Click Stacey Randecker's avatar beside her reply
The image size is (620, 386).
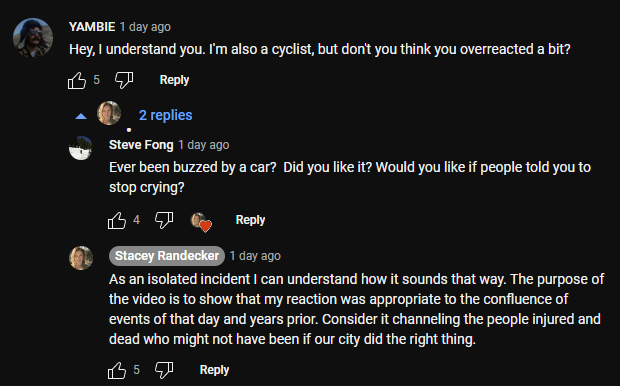(x=81, y=258)
